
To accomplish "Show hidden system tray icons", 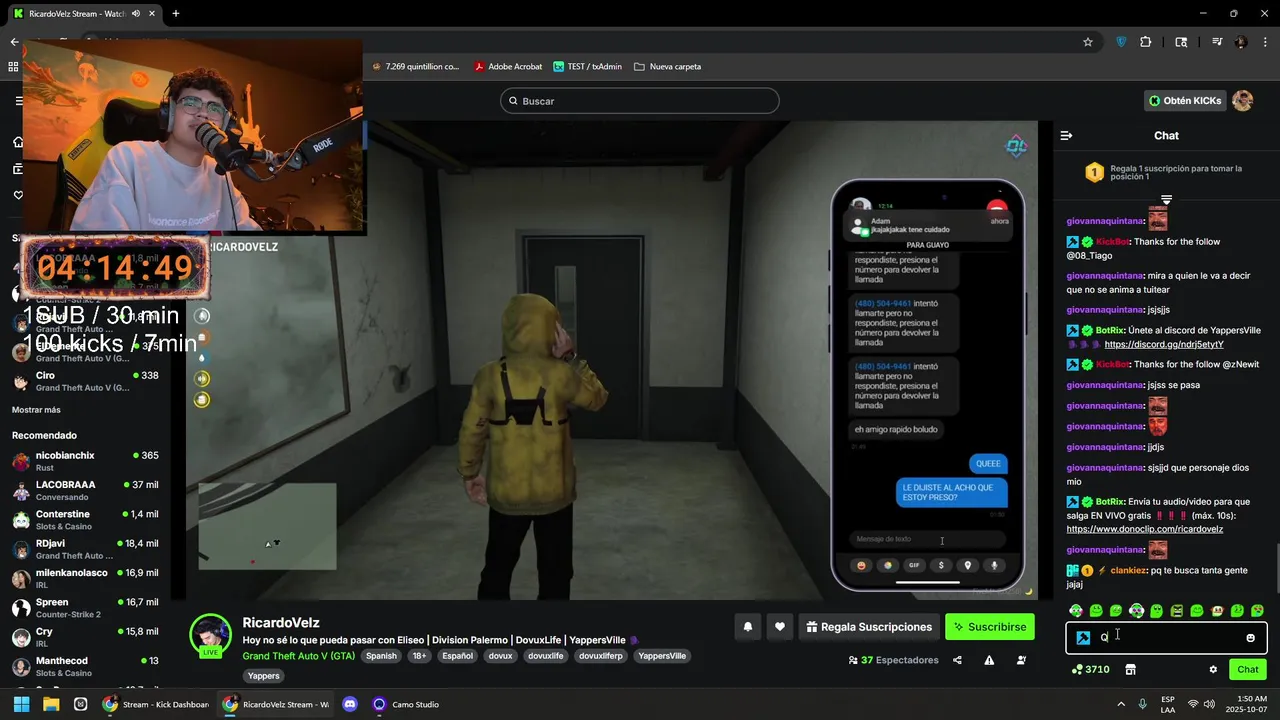I will [x=1120, y=704].
